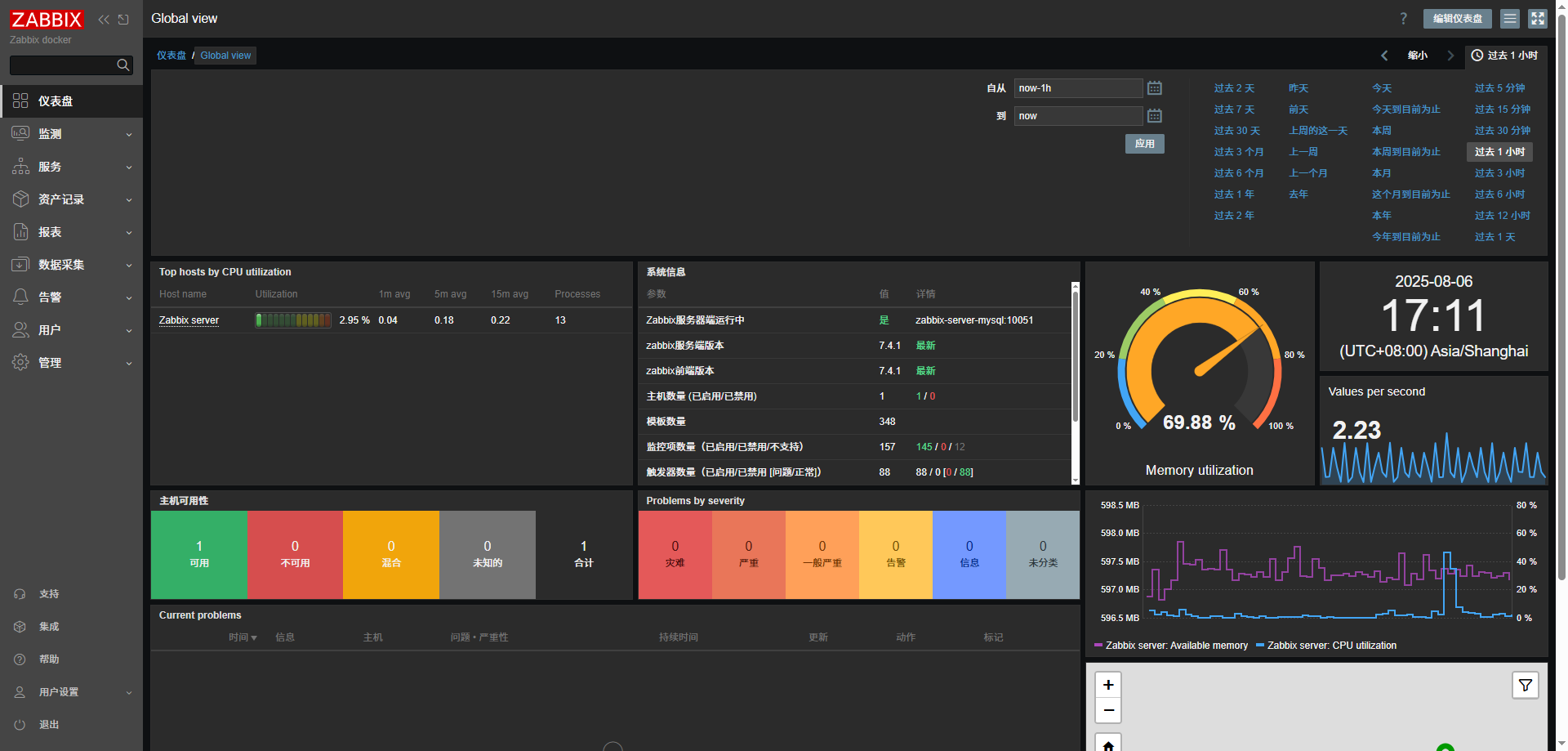
Task: Click the red 灾难 severity tile
Action: point(675,555)
